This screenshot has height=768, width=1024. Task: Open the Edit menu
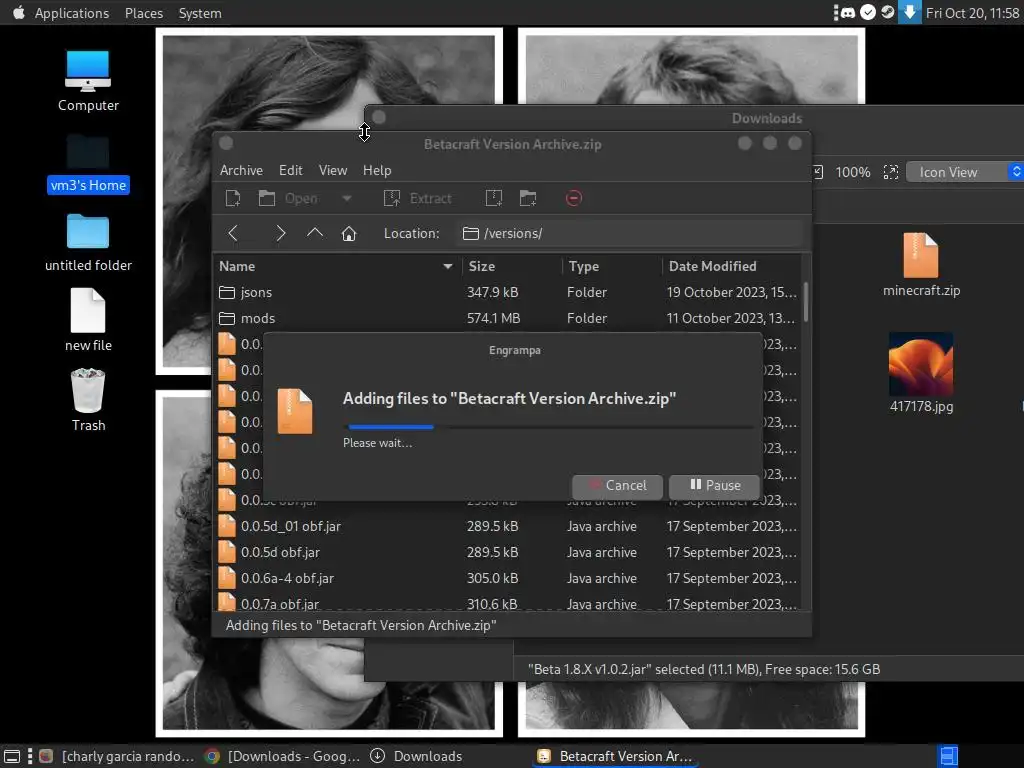[x=291, y=170]
